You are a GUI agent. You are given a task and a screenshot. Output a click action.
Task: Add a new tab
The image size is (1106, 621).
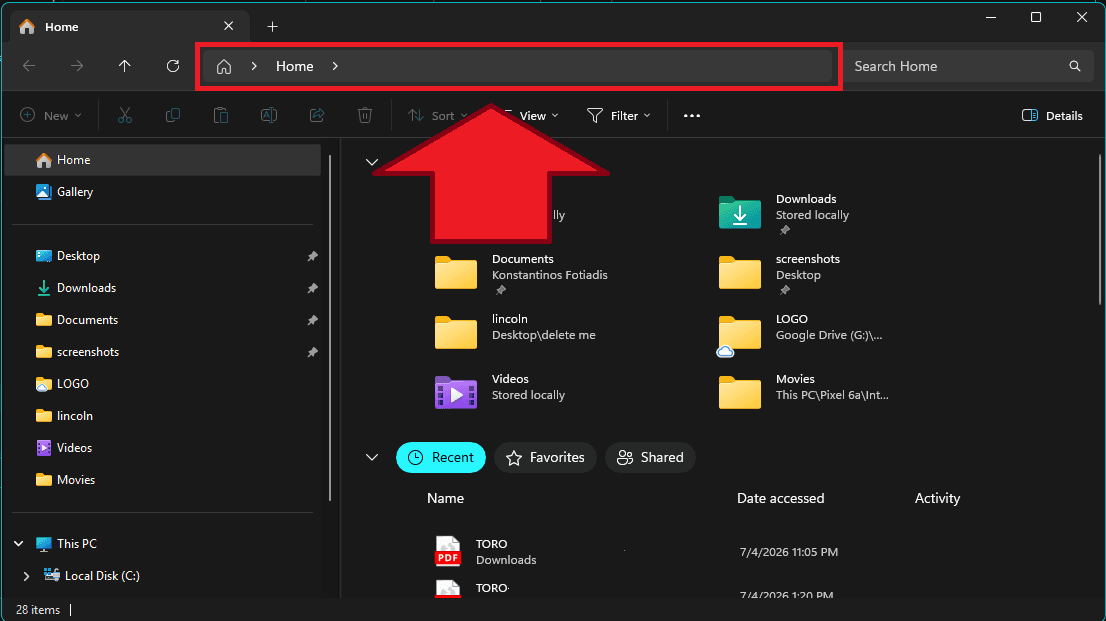point(272,27)
